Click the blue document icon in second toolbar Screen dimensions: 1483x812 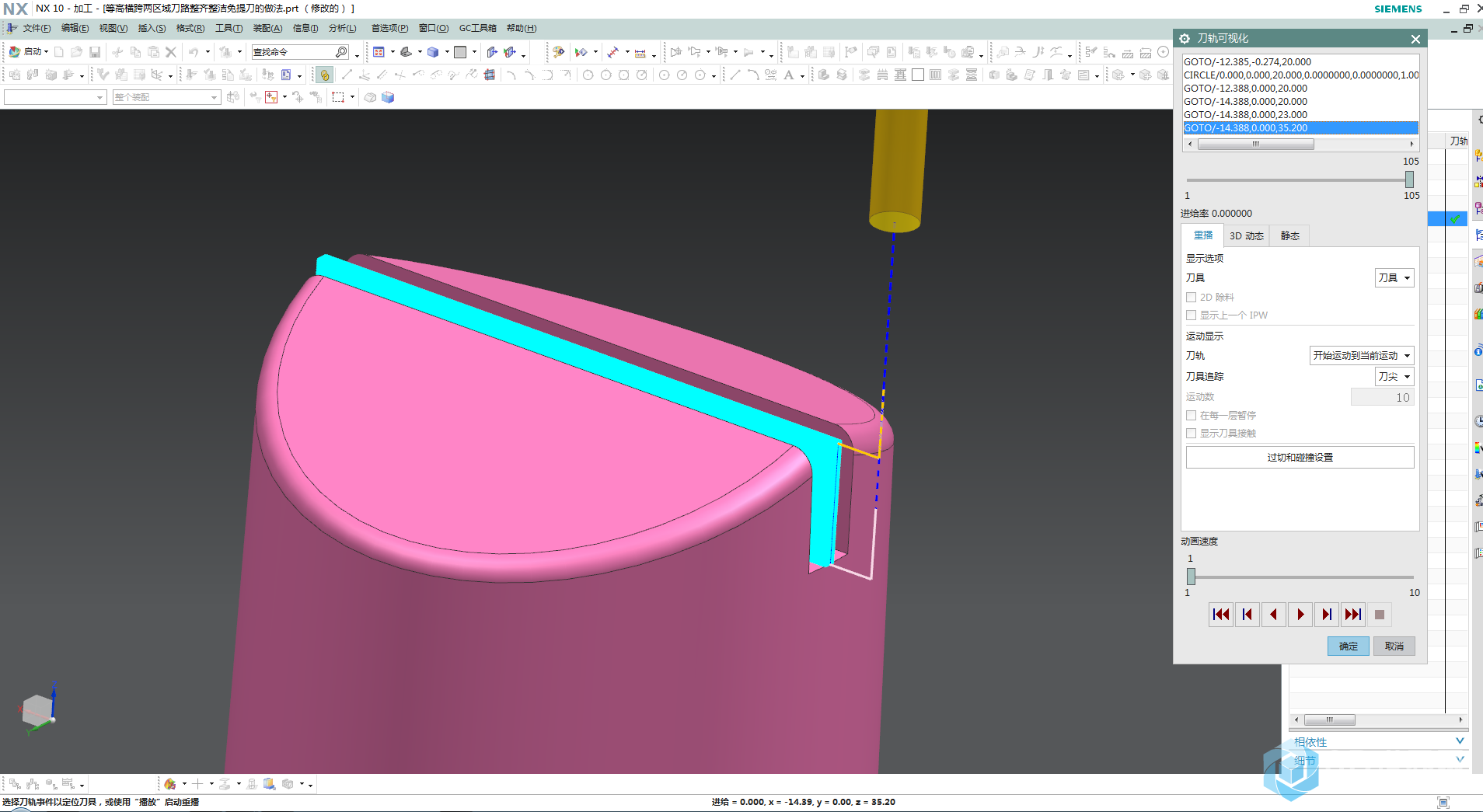(286, 75)
